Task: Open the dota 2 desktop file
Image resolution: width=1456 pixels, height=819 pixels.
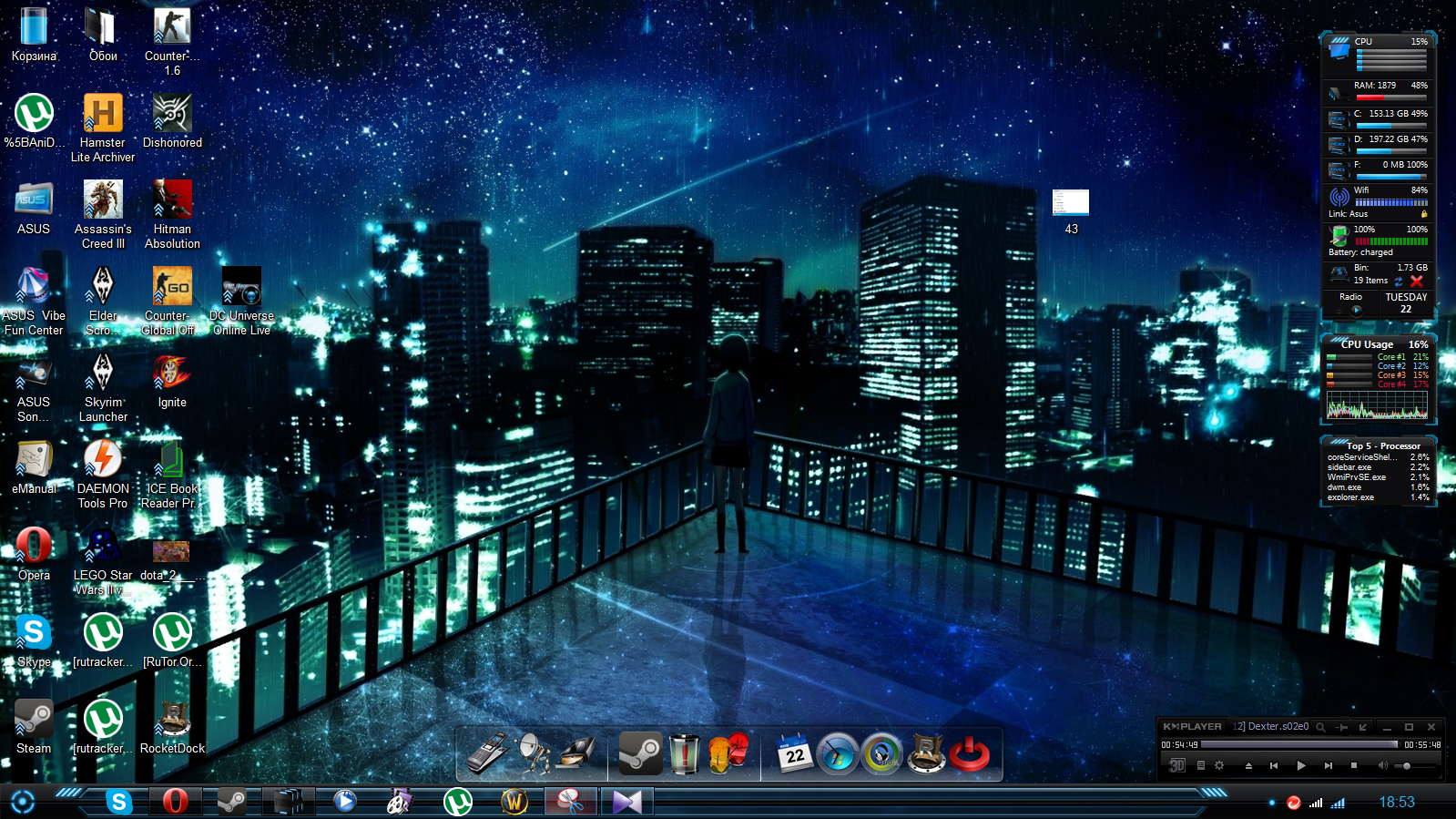Action: click(x=171, y=560)
